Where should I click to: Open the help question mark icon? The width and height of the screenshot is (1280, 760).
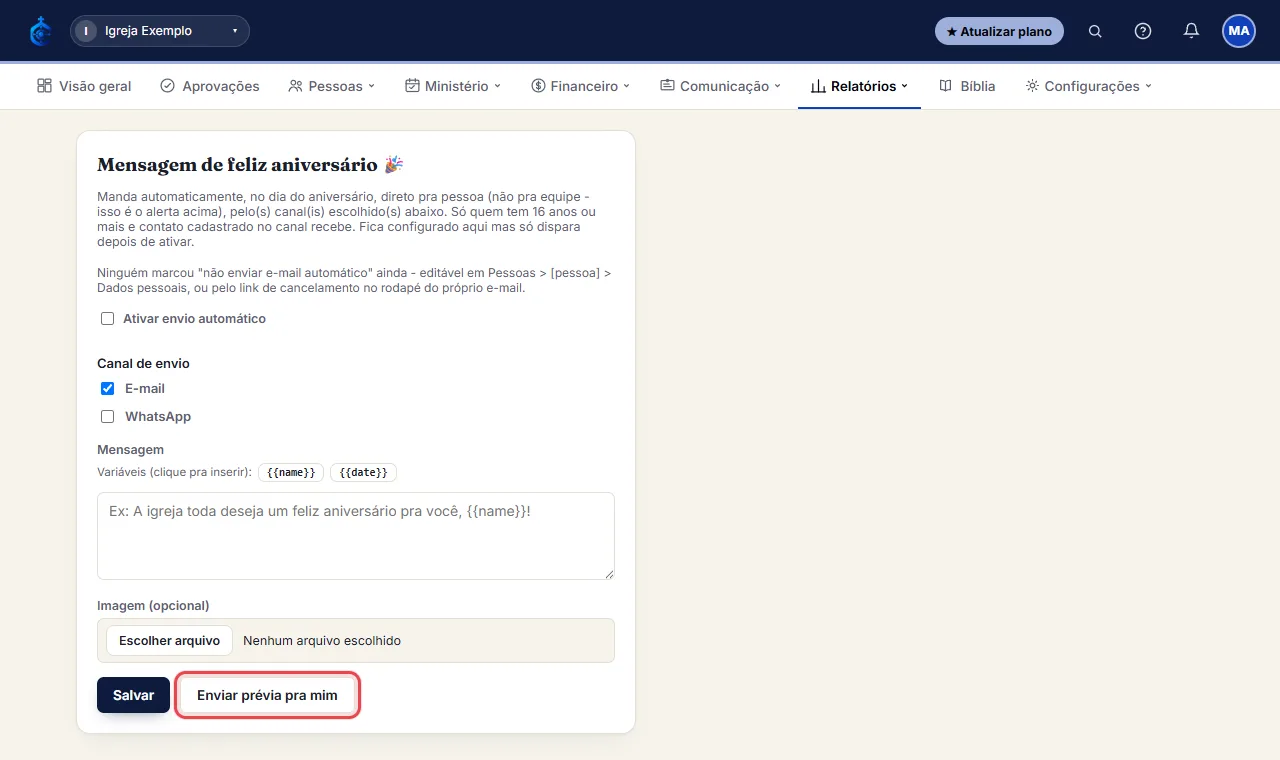coord(1143,31)
